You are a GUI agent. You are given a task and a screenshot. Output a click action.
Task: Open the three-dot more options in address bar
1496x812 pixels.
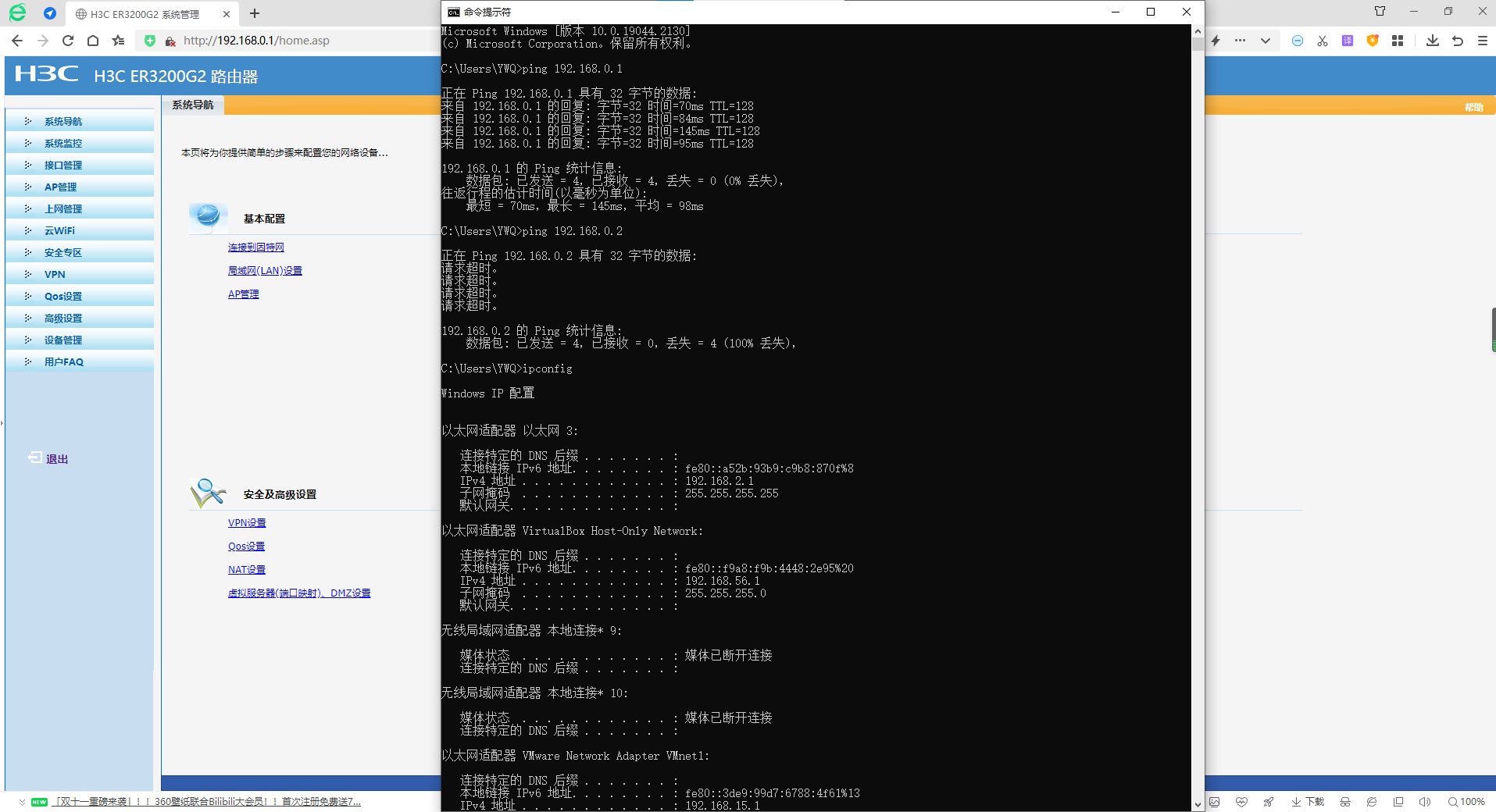pyautogui.click(x=1240, y=41)
